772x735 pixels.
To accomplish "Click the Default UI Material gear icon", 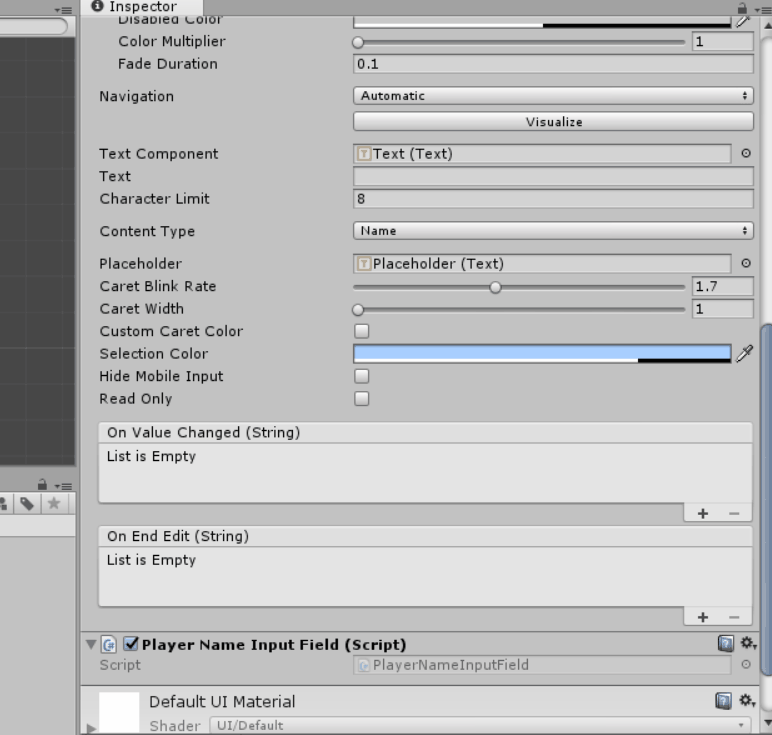I will [747, 701].
